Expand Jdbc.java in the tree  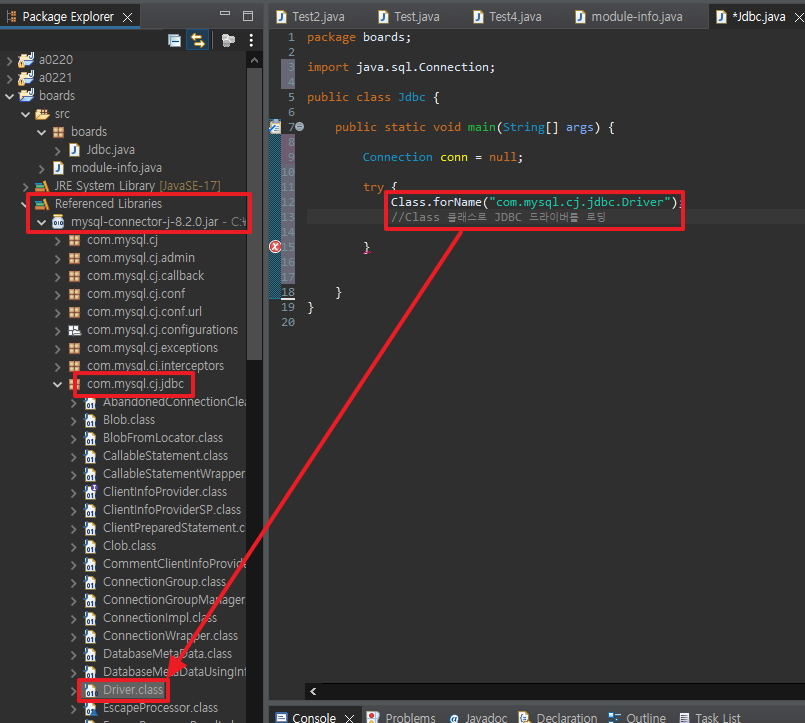tap(58, 150)
